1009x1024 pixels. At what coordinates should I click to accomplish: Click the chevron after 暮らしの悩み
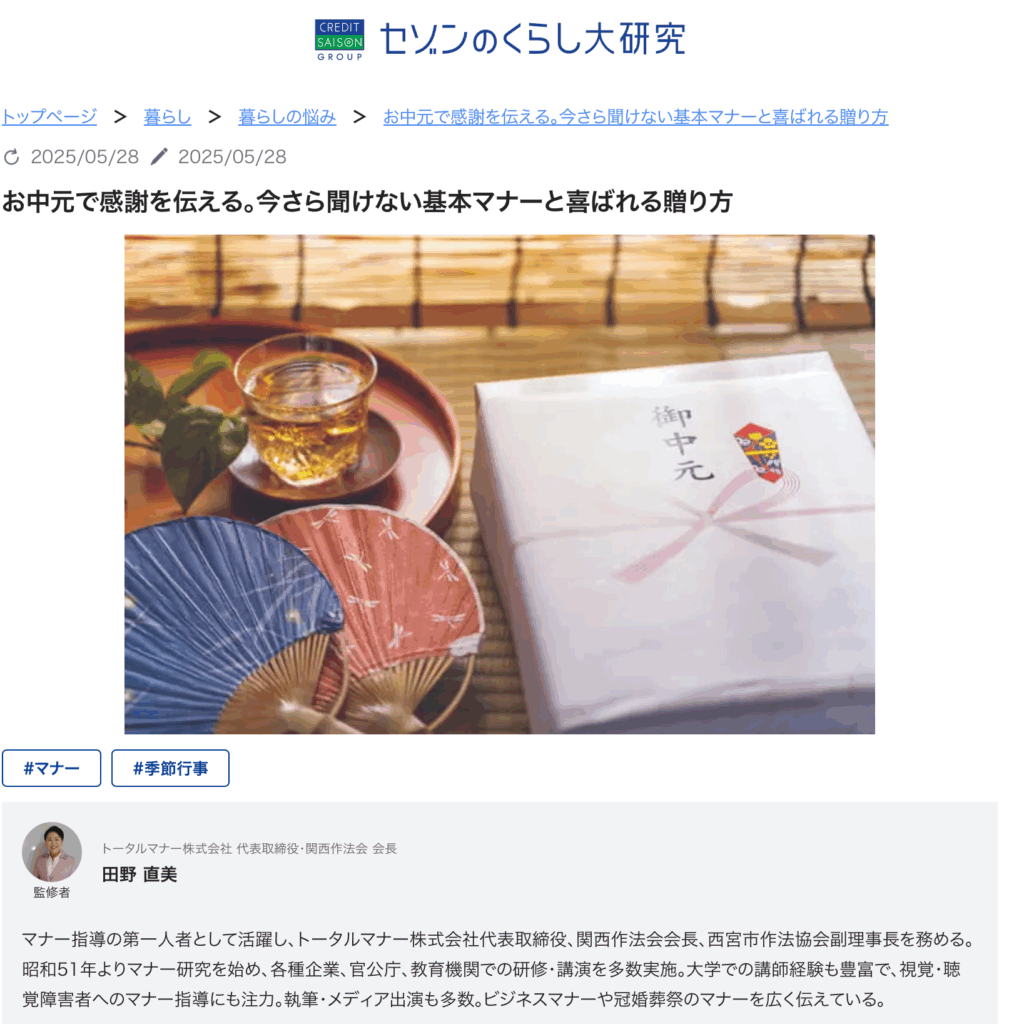click(359, 117)
